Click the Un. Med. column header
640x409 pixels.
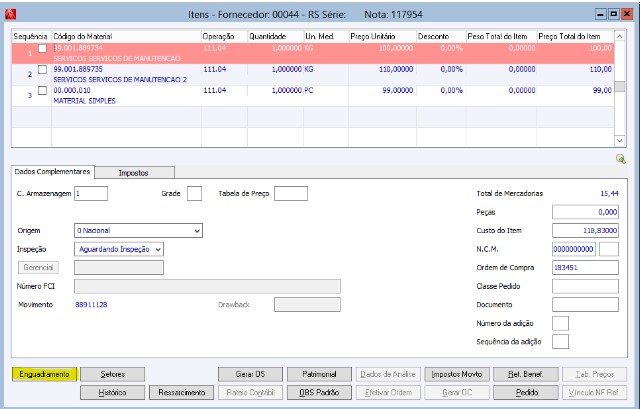pyautogui.click(x=326, y=36)
